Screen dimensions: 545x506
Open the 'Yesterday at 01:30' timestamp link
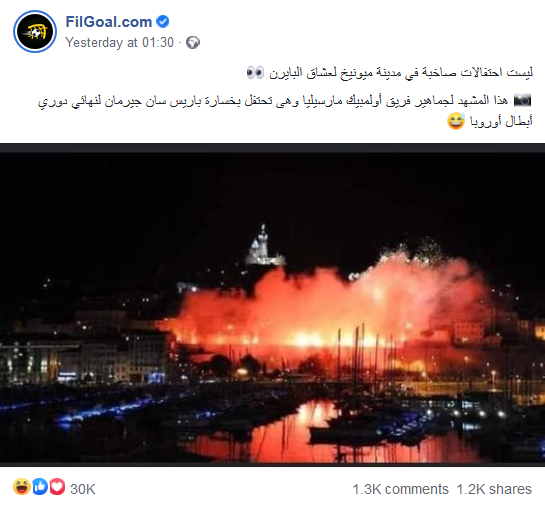(x=119, y=43)
